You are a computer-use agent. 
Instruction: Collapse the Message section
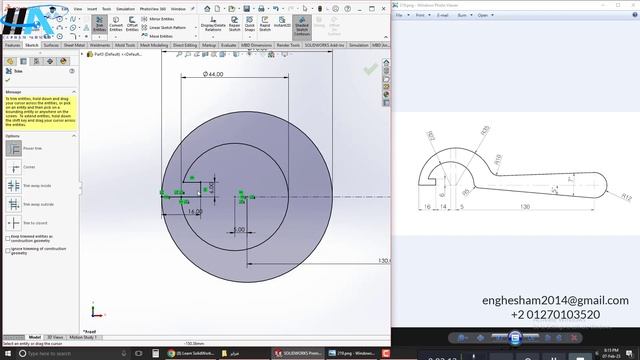[74, 92]
